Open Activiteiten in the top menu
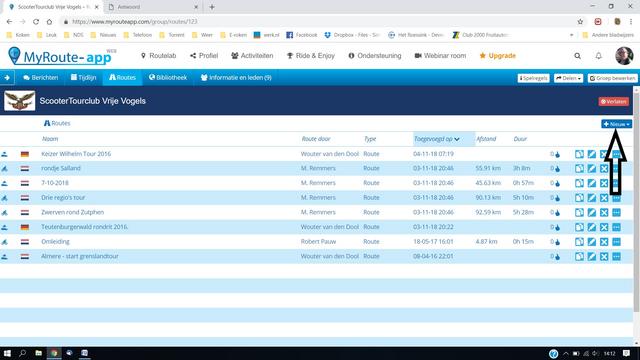 pyautogui.click(x=252, y=56)
